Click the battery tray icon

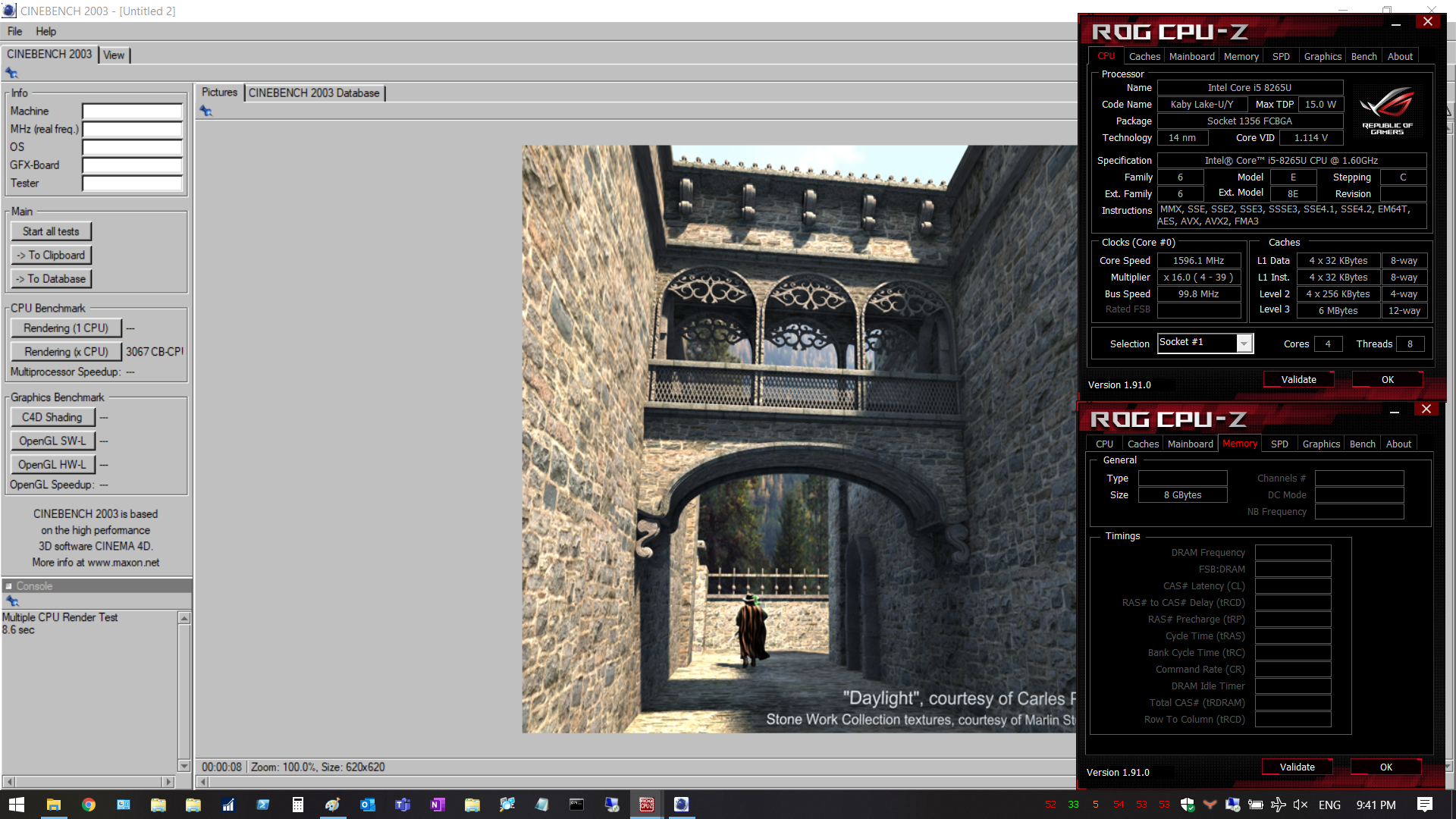click(x=1256, y=805)
